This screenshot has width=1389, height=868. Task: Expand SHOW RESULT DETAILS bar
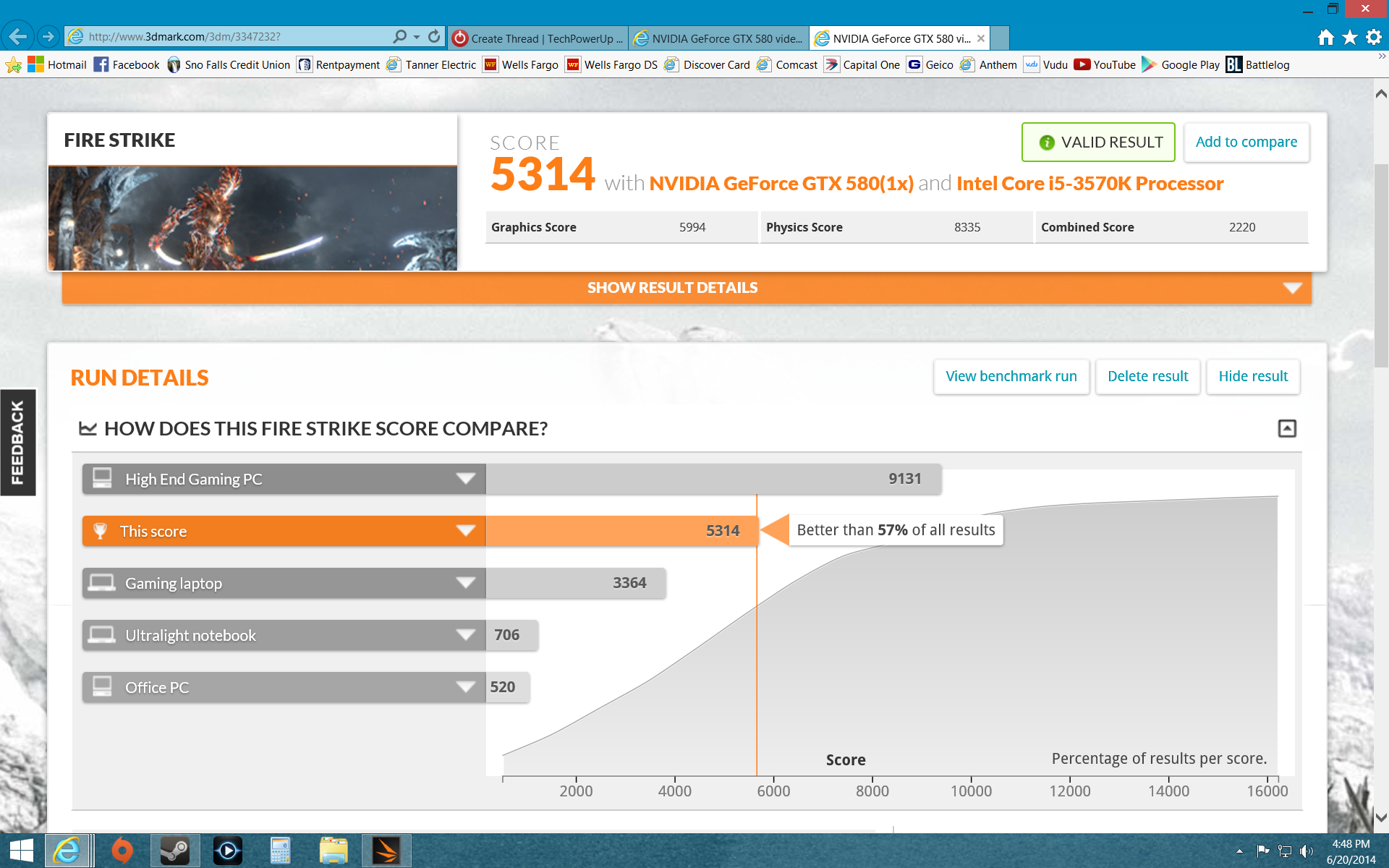687,288
